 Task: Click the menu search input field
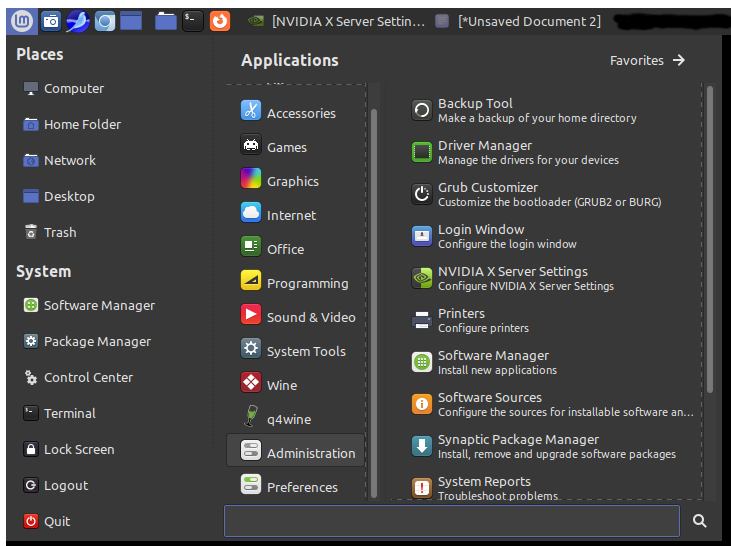point(452,521)
